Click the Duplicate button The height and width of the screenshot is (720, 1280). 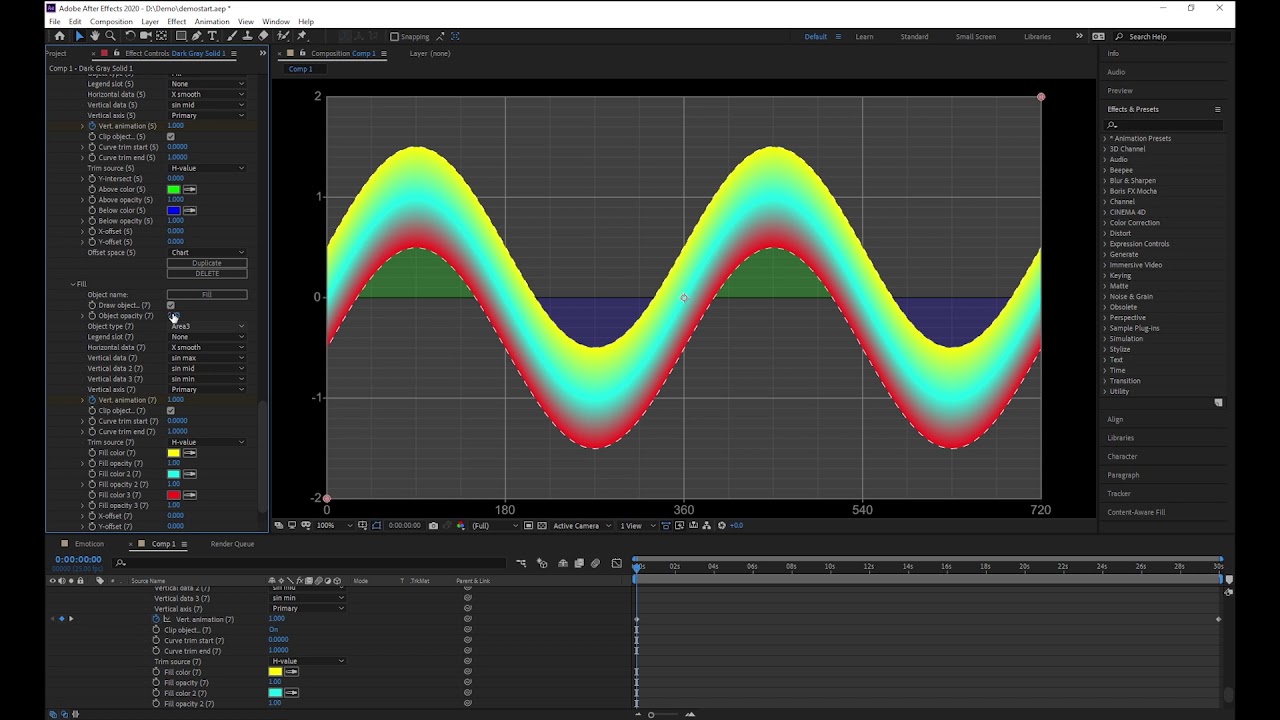[207, 263]
